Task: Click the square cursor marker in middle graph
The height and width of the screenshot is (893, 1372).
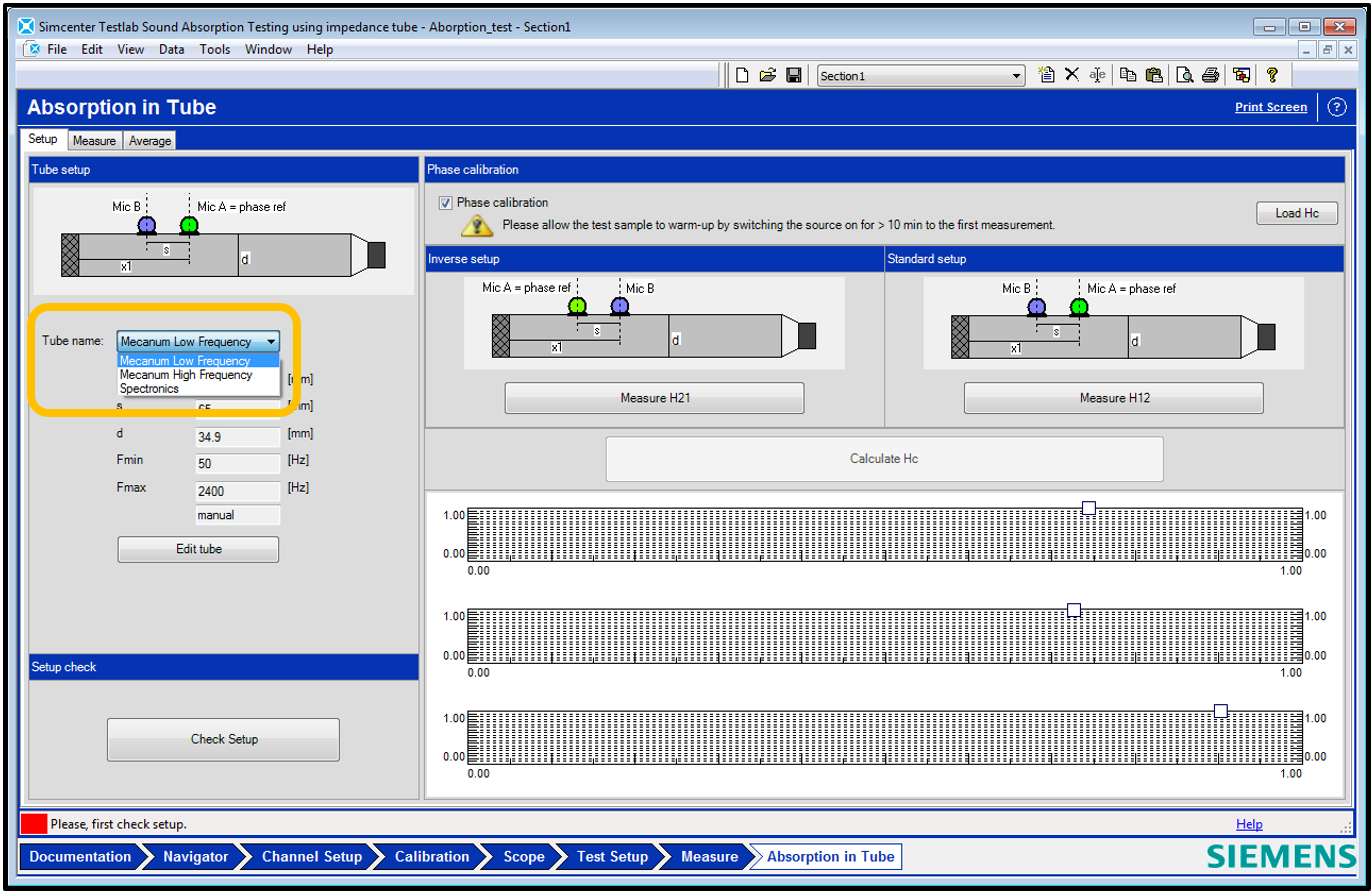Action: pos(1074,609)
